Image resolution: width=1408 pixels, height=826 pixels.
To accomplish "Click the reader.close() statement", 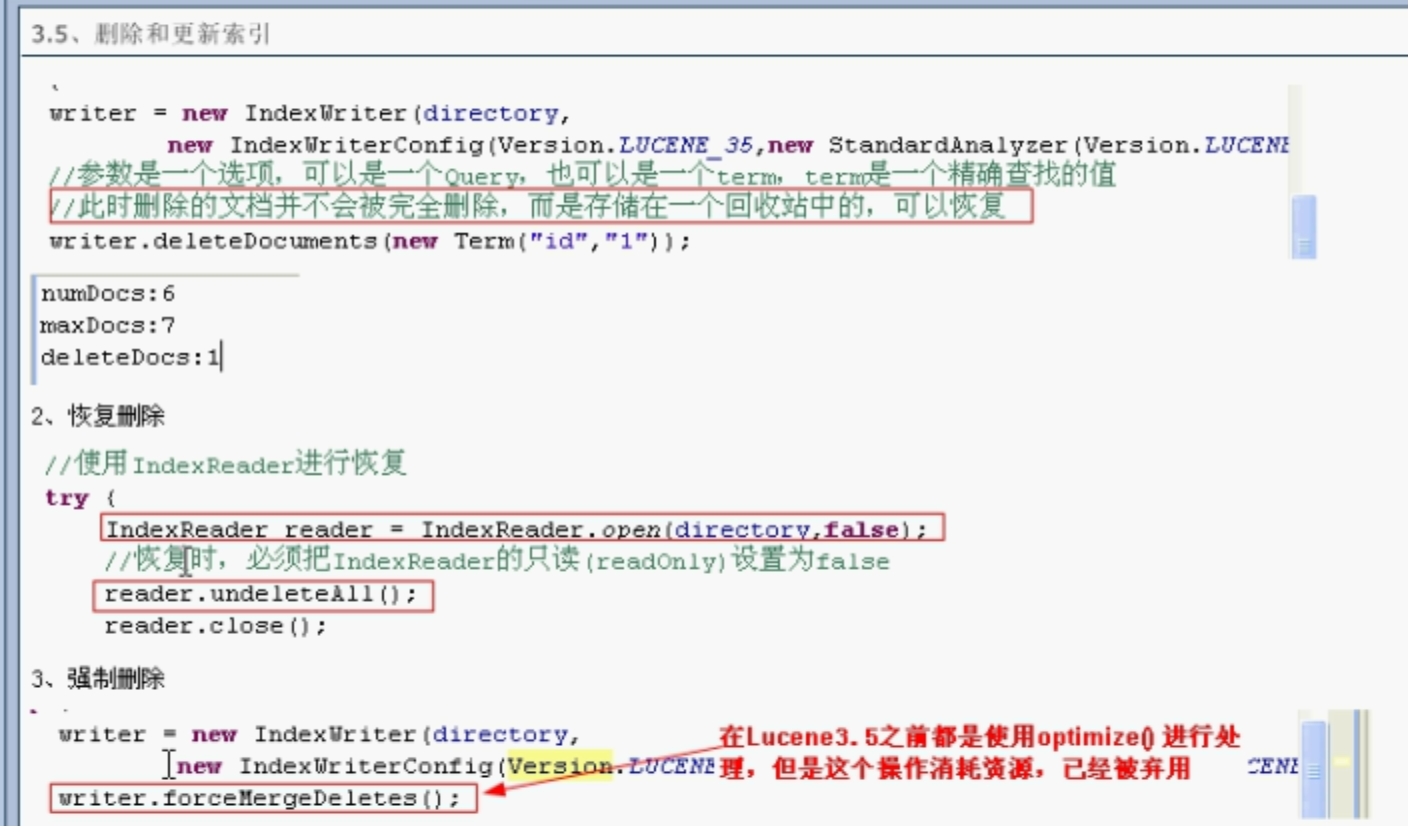I will pos(215,626).
